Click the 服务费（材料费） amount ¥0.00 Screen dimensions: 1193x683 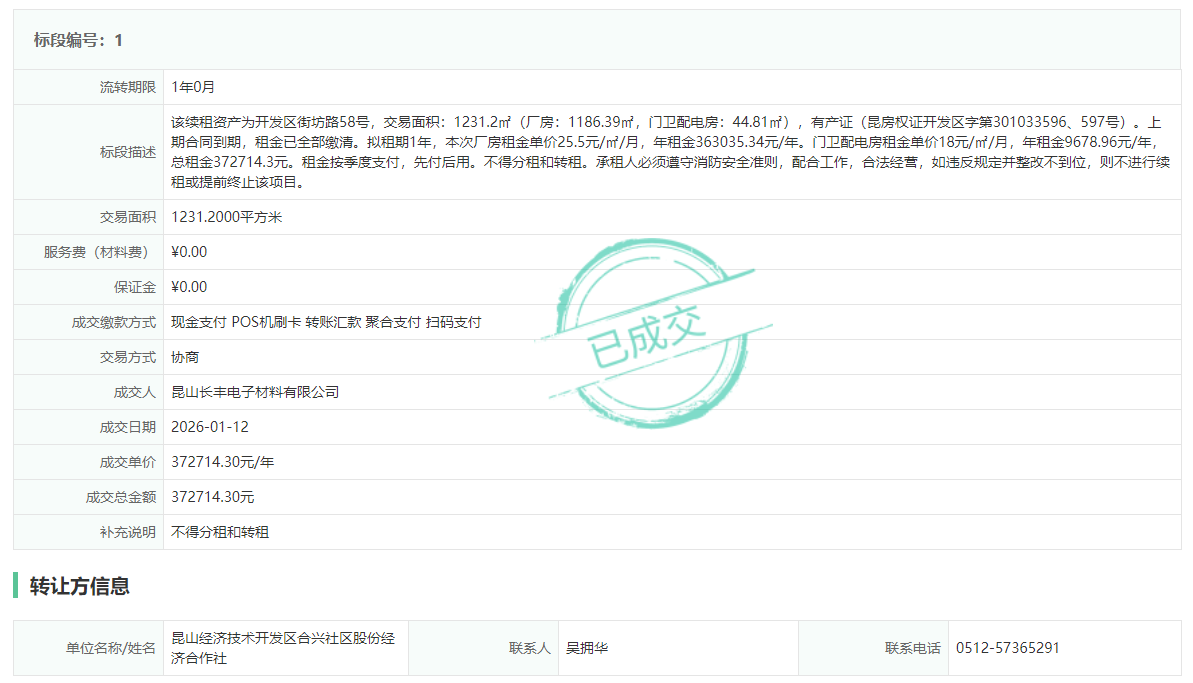pyautogui.click(x=189, y=252)
